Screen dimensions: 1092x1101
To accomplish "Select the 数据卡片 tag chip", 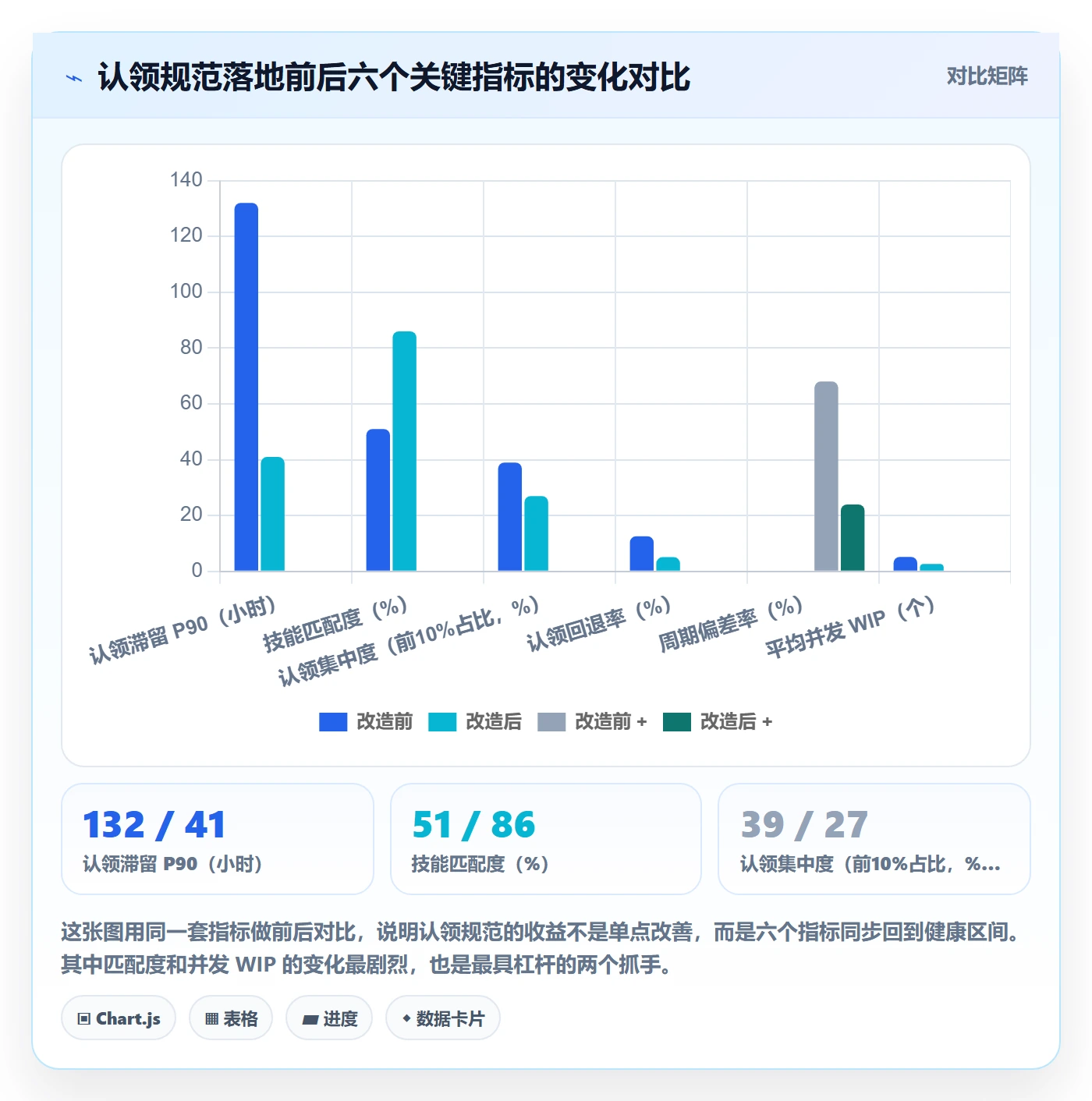I will coord(443,1018).
